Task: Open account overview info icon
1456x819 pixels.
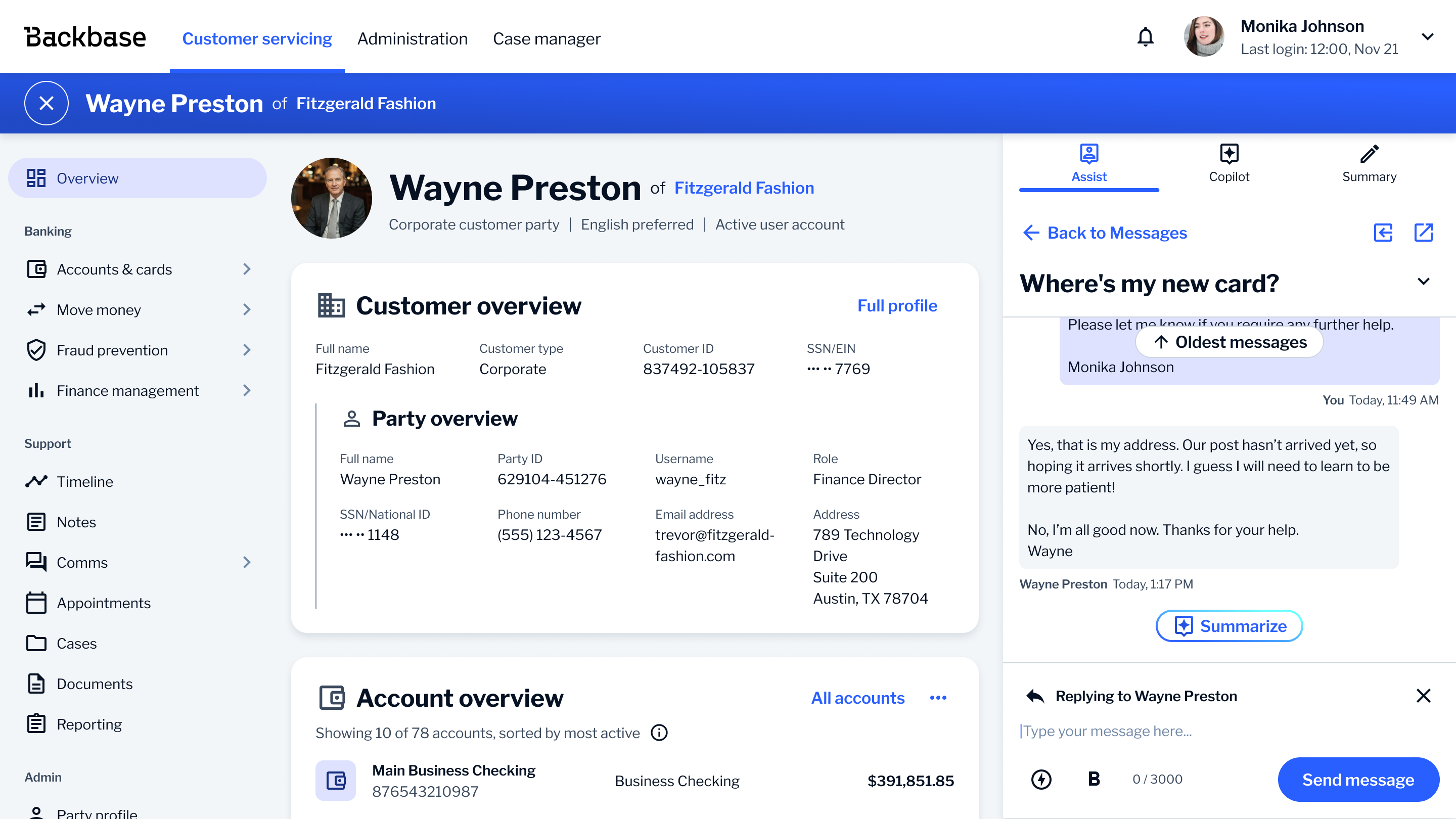Action: (x=659, y=733)
